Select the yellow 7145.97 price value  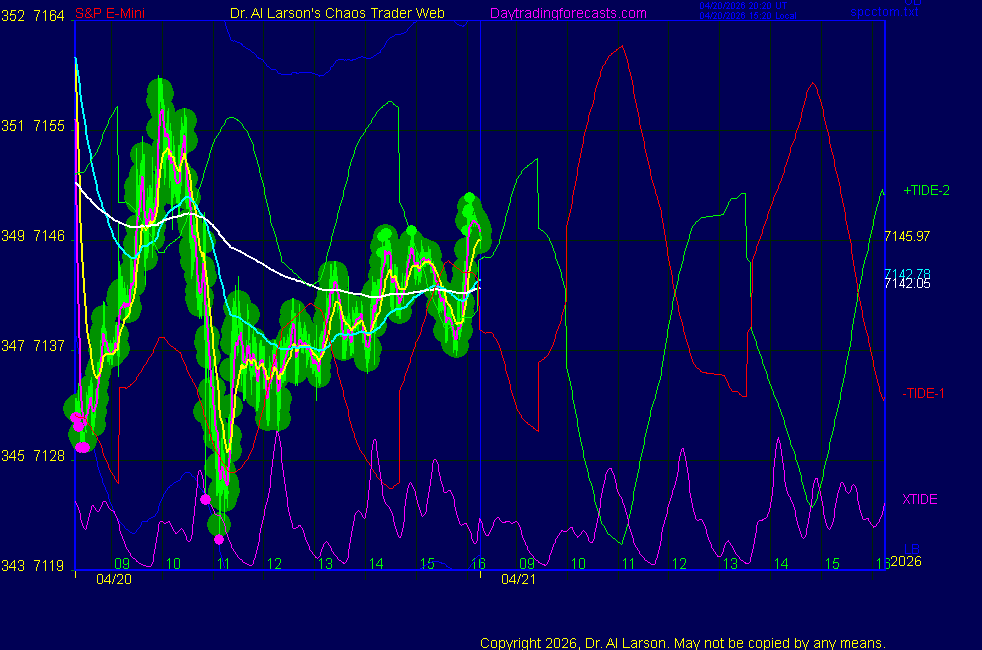click(907, 236)
